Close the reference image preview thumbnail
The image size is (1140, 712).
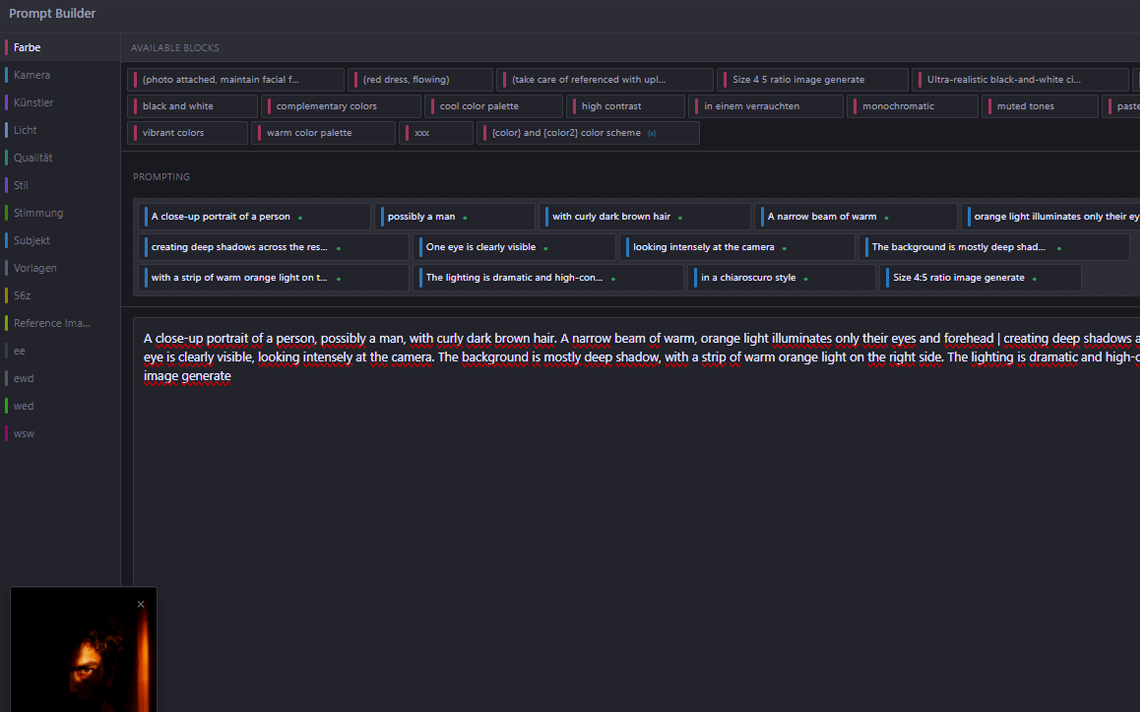tap(141, 604)
